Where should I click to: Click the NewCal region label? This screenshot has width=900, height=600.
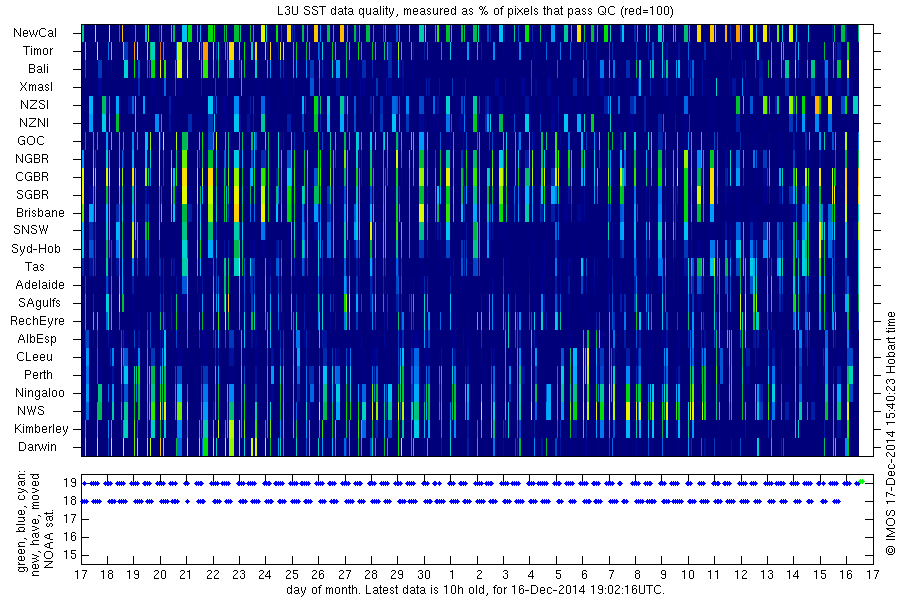coord(35,33)
